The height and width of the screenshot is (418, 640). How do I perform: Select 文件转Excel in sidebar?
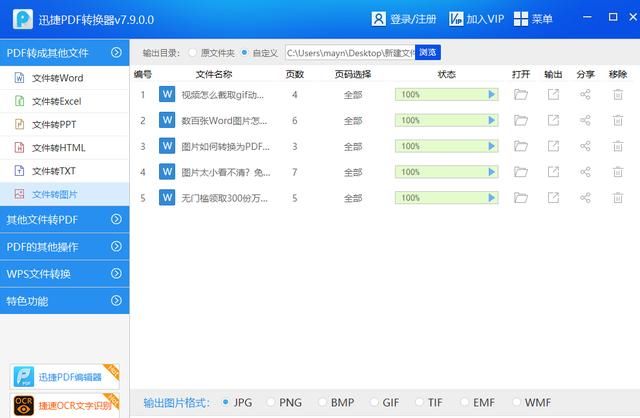64,101
